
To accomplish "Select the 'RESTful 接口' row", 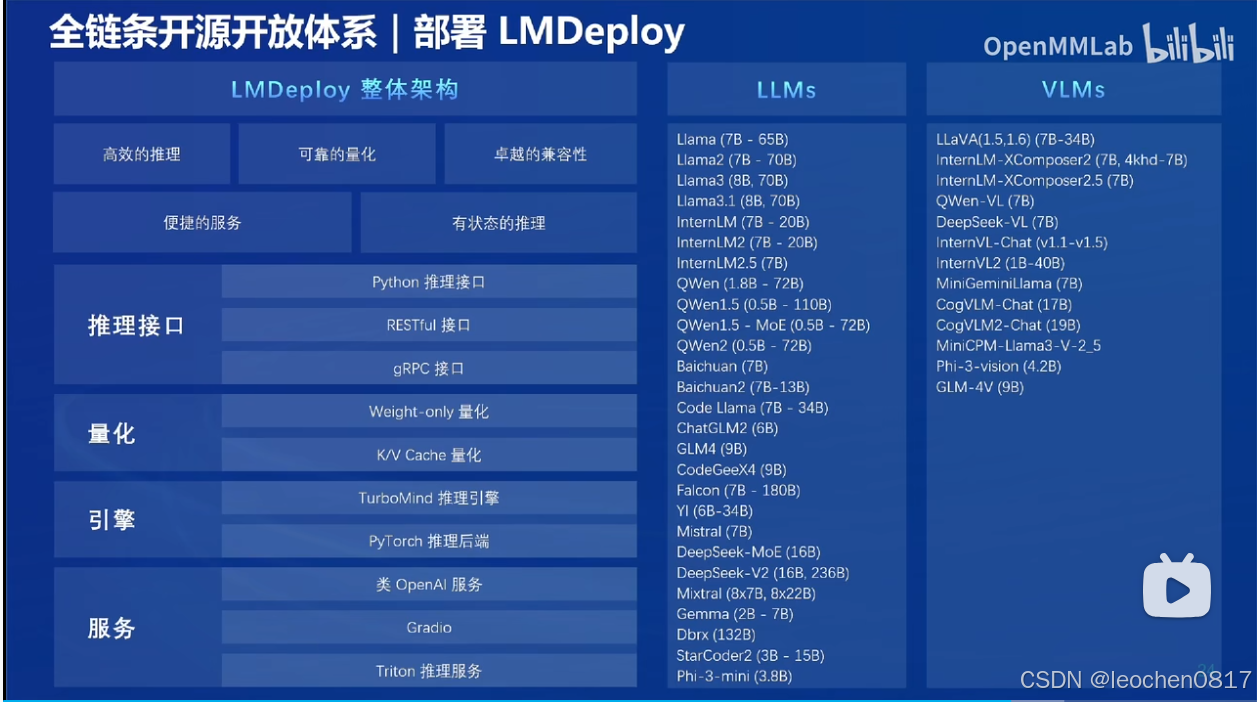I will pyautogui.click(x=429, y=325).
